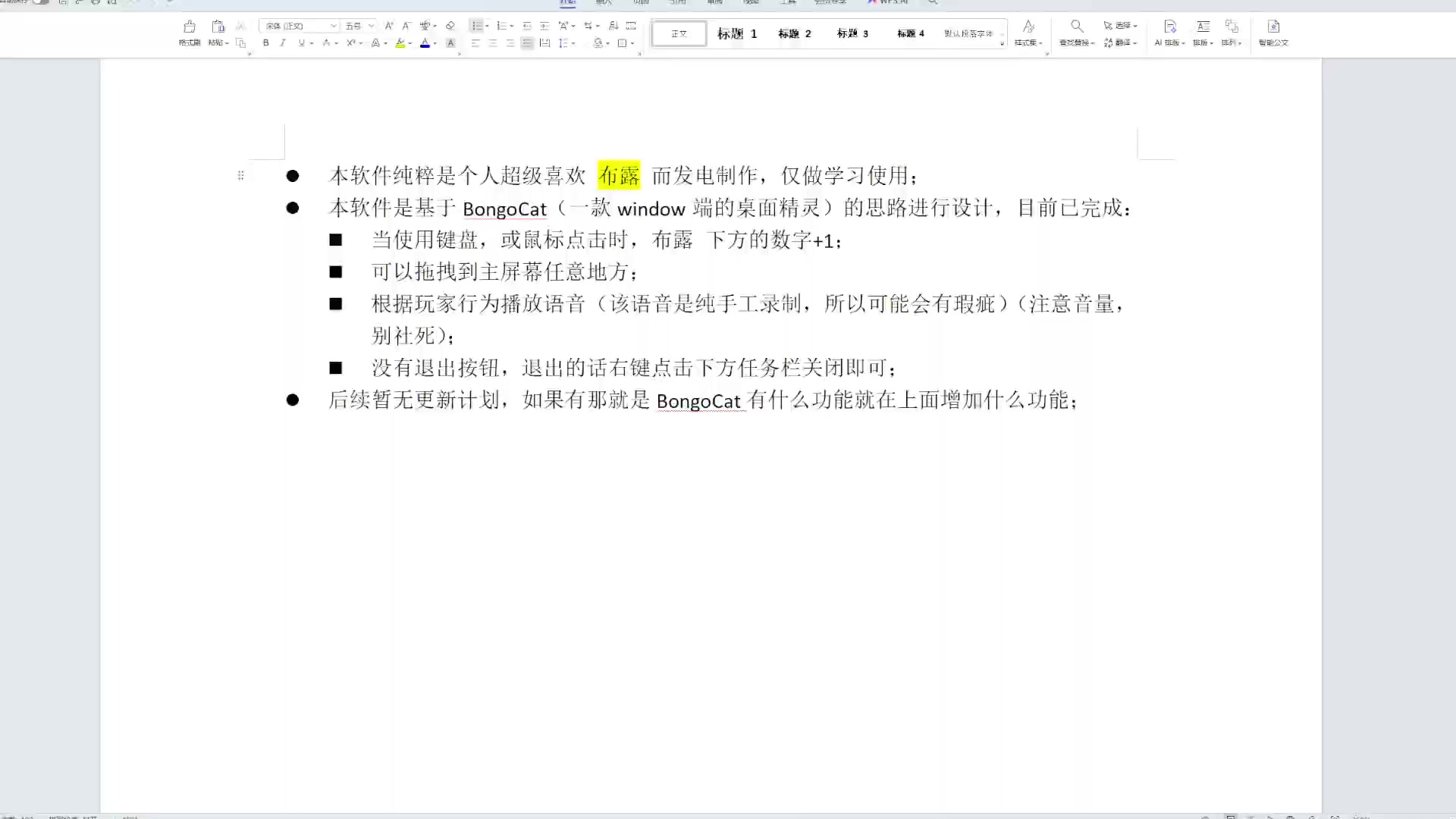This screenshot has width=1456, height=819.
Task: Toggle Underline formatting
Action: coord(301,43)
